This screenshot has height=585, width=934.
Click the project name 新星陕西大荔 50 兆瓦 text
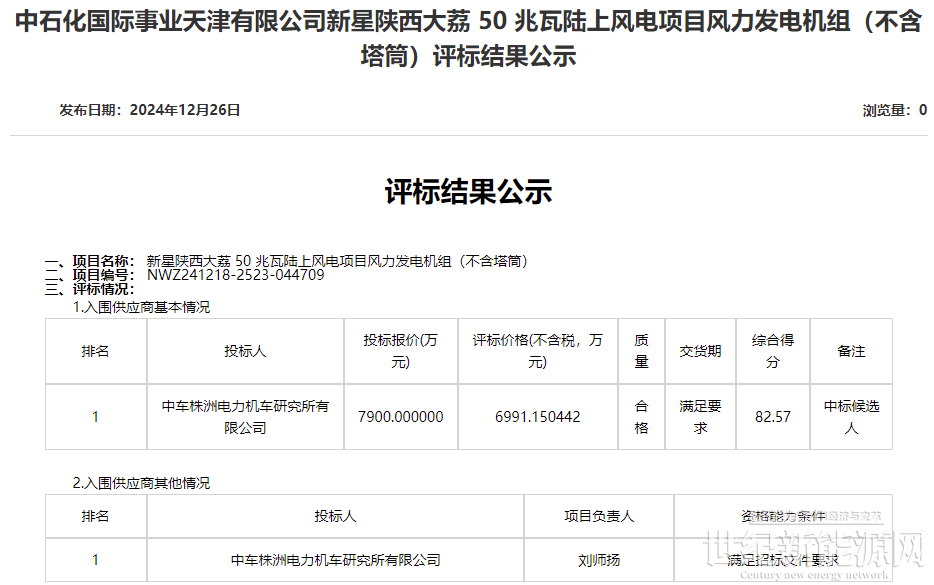pos(337,261)
